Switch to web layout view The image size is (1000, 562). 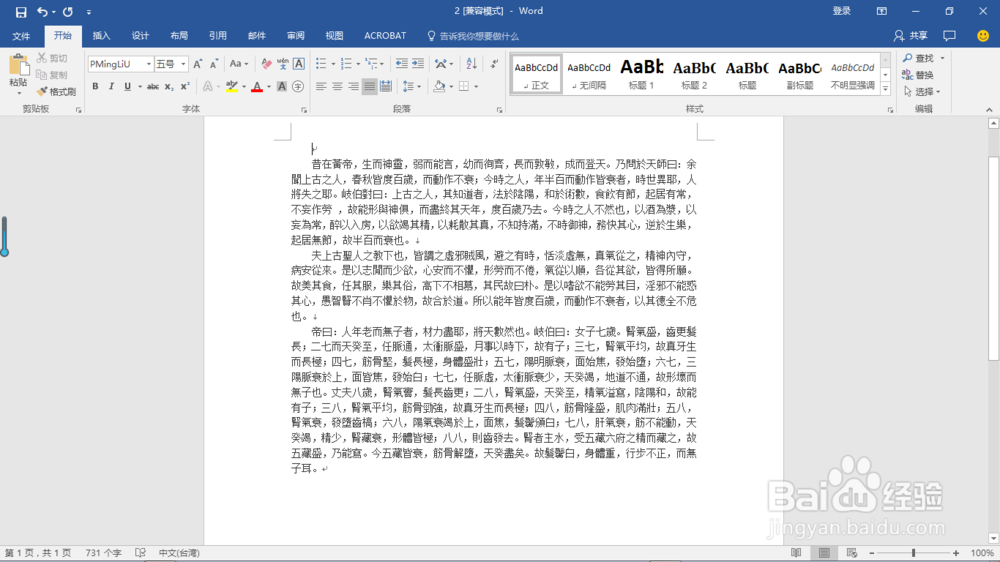click(x=851, y=553)
